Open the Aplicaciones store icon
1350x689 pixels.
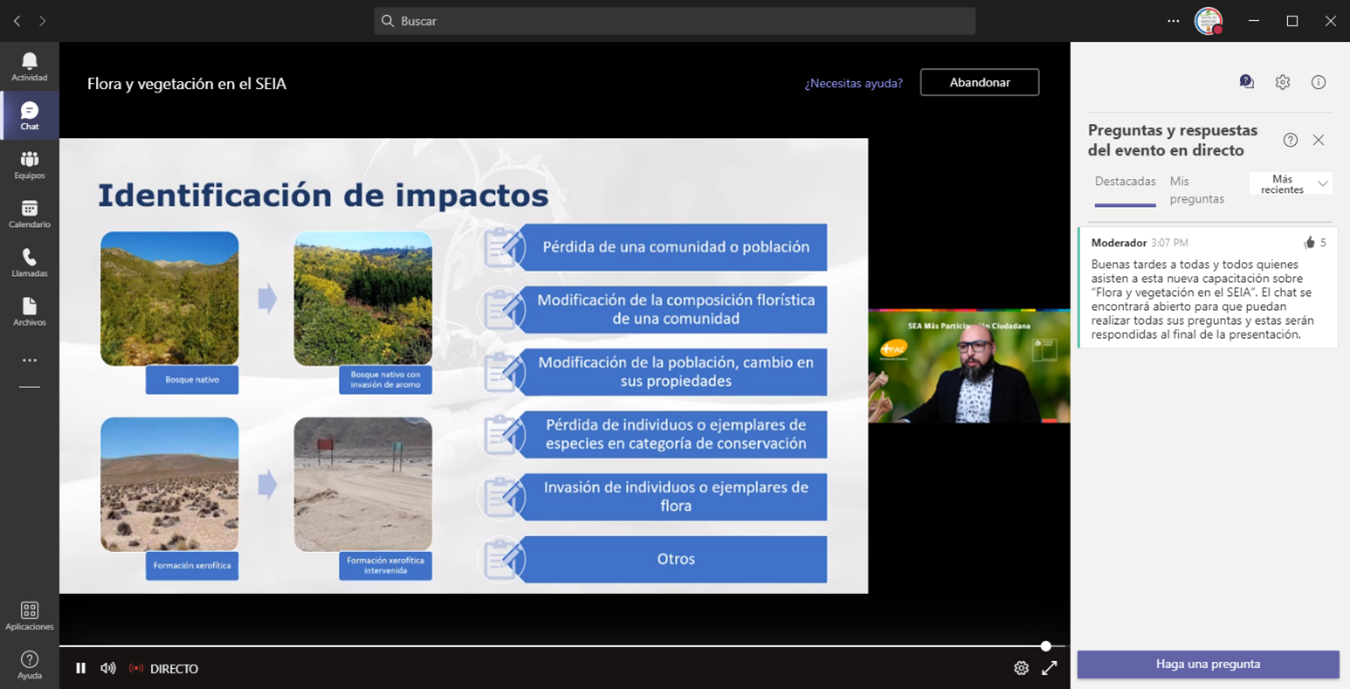coord(29,615)
